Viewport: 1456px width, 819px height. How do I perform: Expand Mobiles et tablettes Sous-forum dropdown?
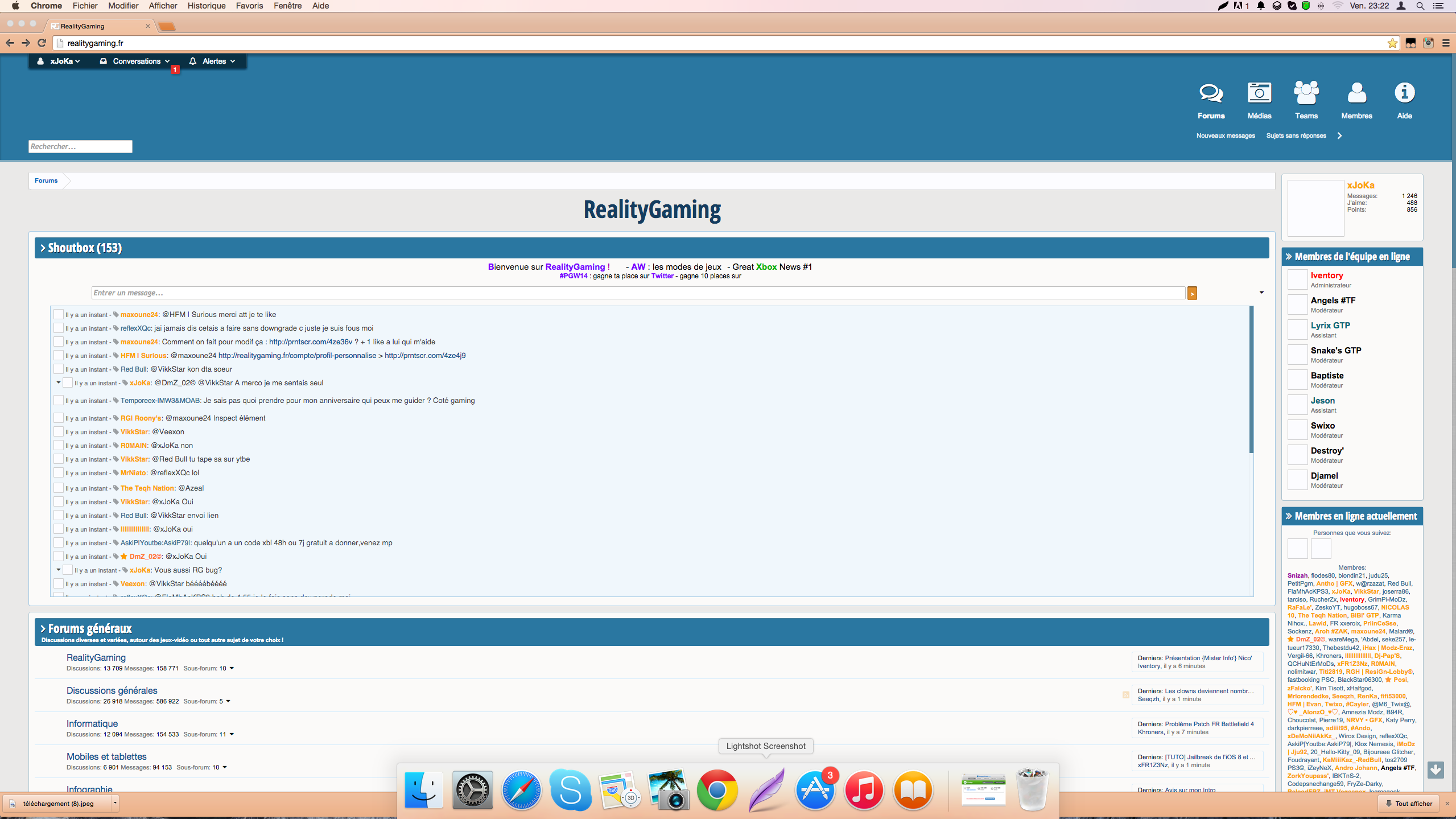pos(225,767)
